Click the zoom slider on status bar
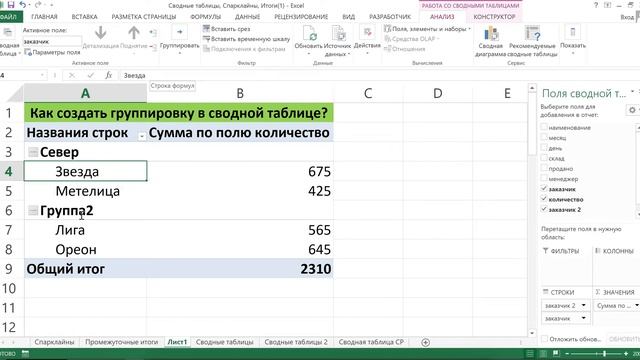 596,353
